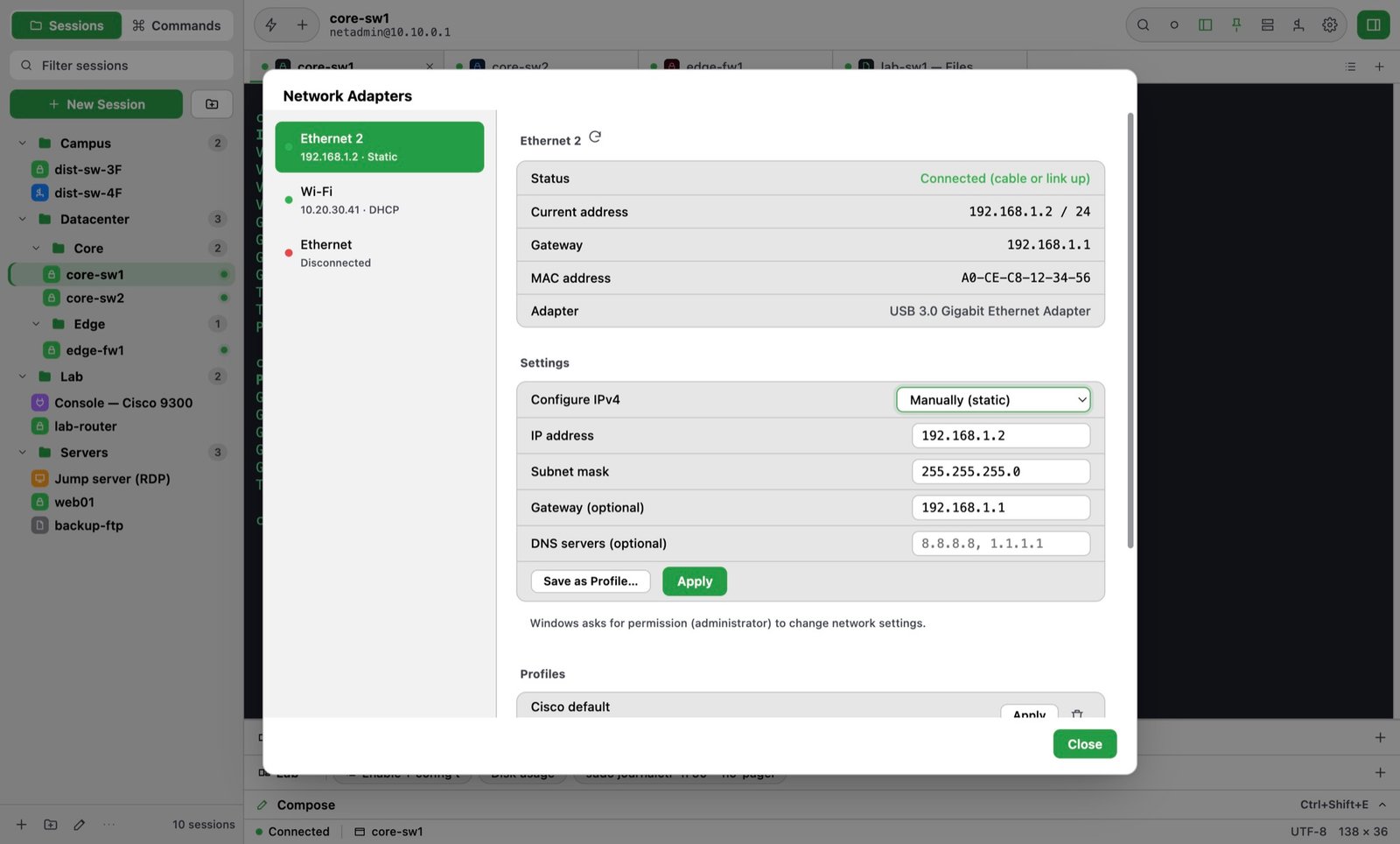Switch to the Commands tab
This screenshot has width=1400, height=844.
pyautogui.click(x=177, y=25)
